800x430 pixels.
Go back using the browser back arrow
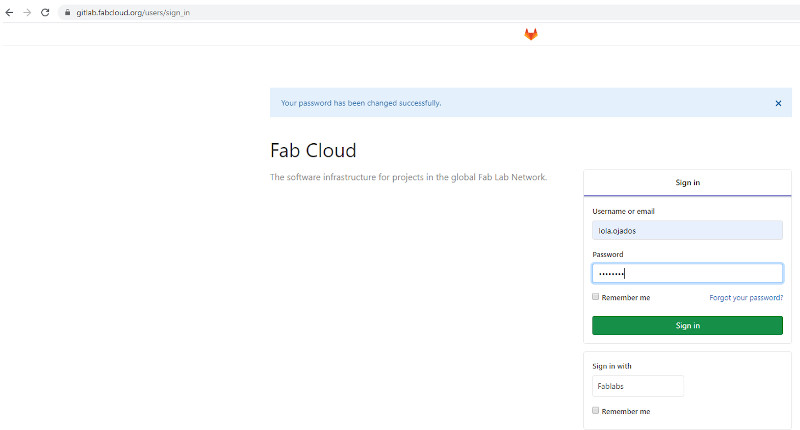pyautogui.click(x=9, y=12)
